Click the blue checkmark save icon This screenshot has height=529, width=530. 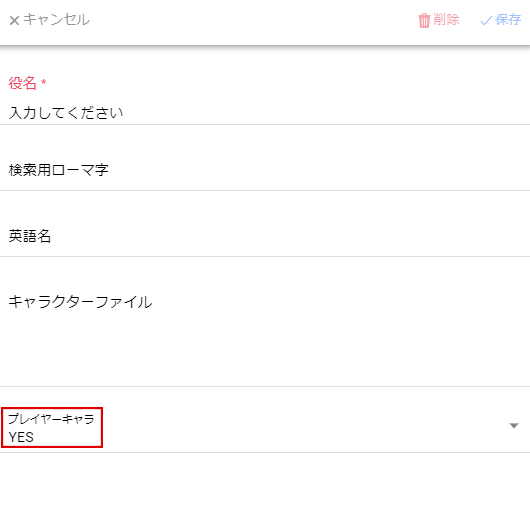(x=486, y=21)
